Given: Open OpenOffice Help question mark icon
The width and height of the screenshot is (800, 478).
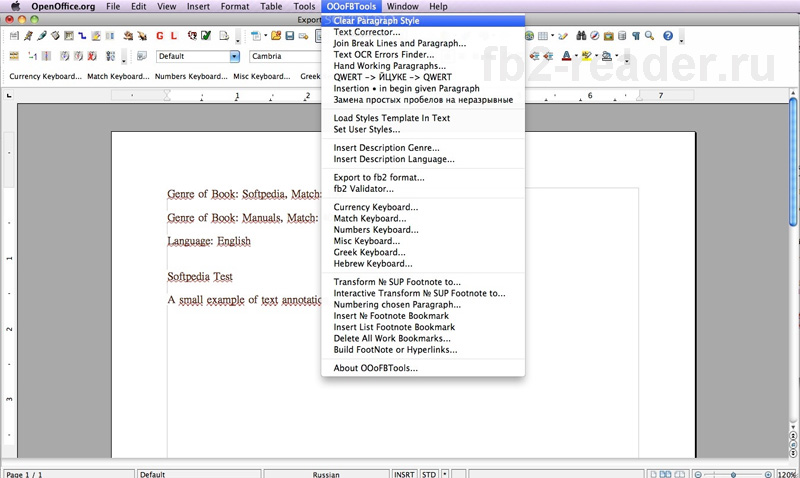Looking at the screenshot, I should [x=668, y=36].
